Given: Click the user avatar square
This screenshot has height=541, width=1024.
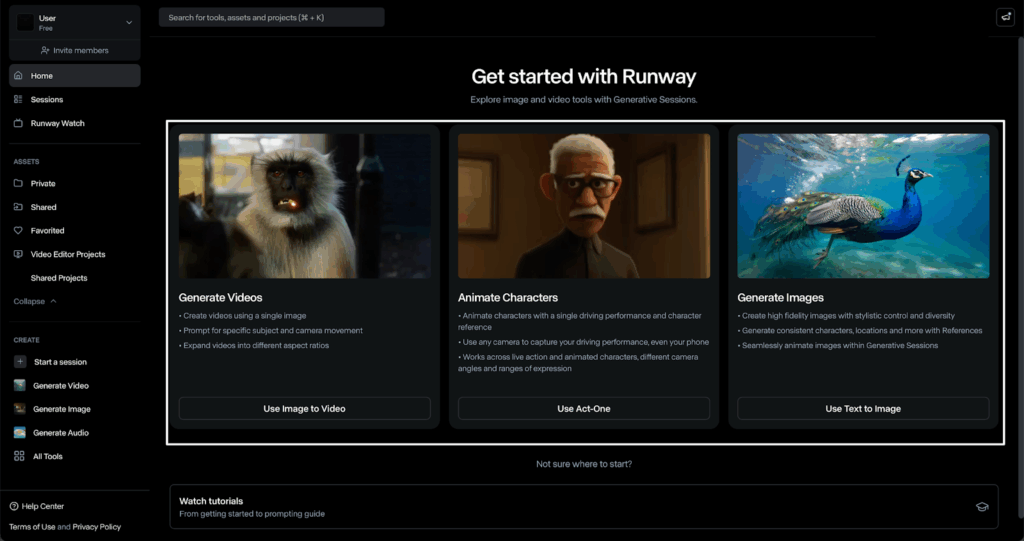Looking at the screenshot, I should point(25,22).
